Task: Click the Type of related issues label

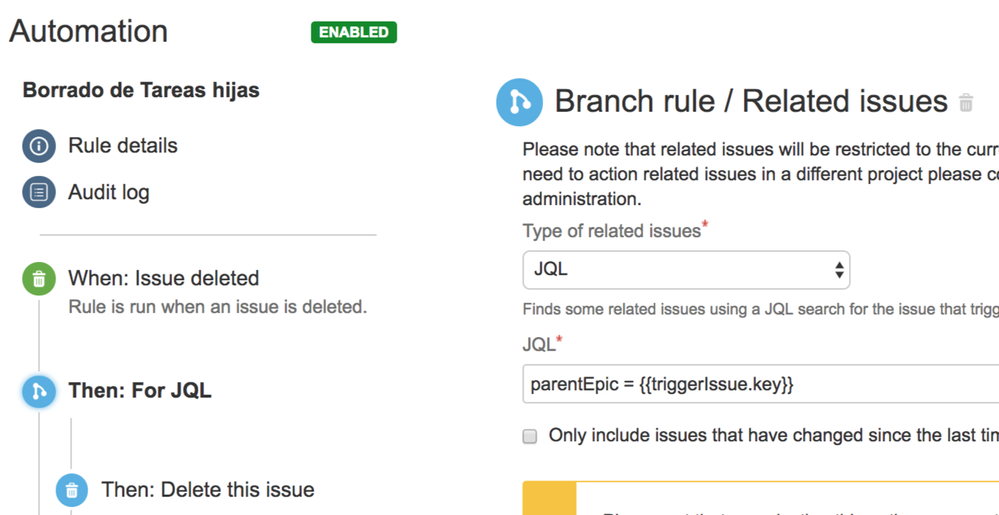Action: click(612, 231)
